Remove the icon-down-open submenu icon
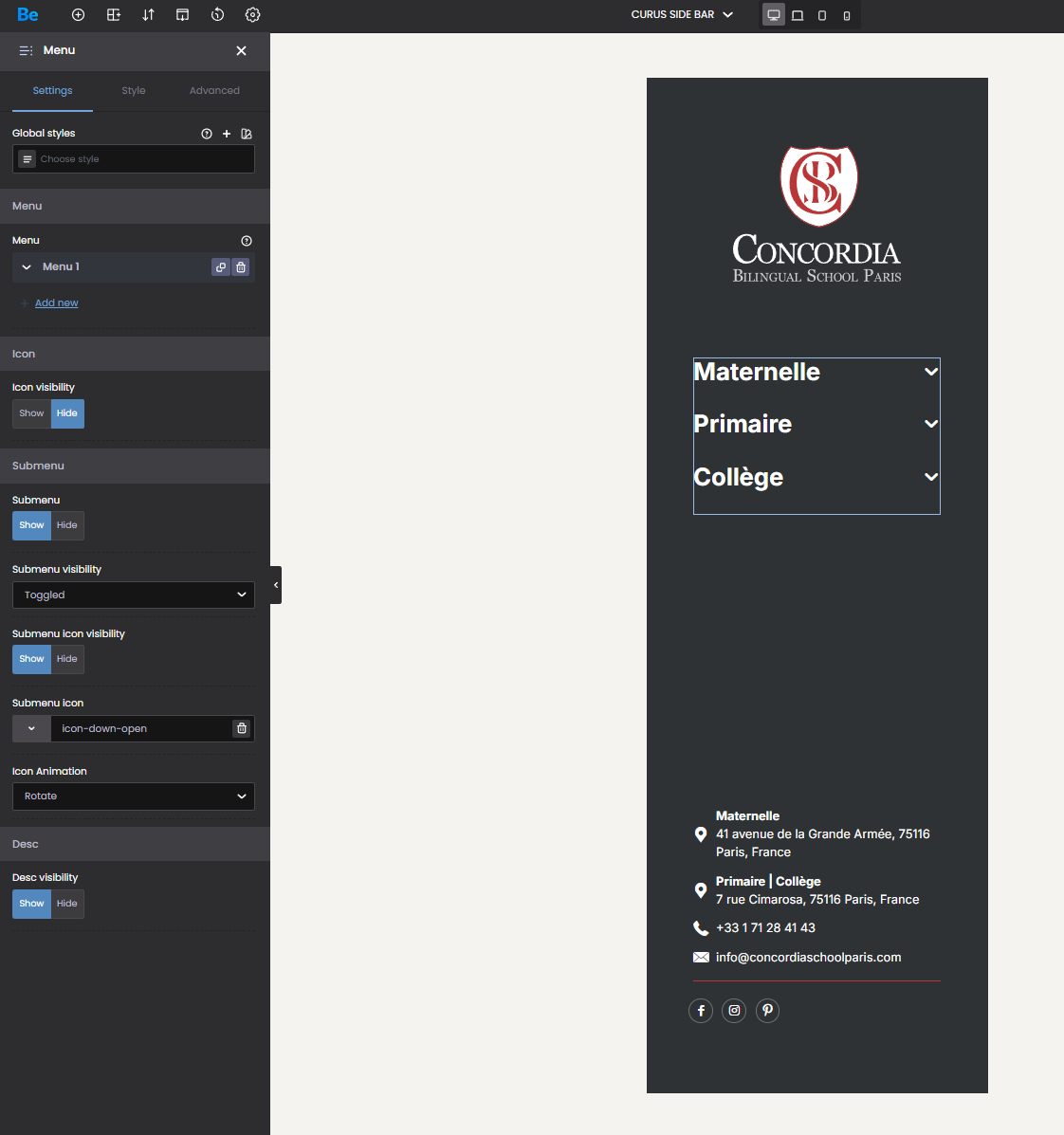 [x=242, y=728]
